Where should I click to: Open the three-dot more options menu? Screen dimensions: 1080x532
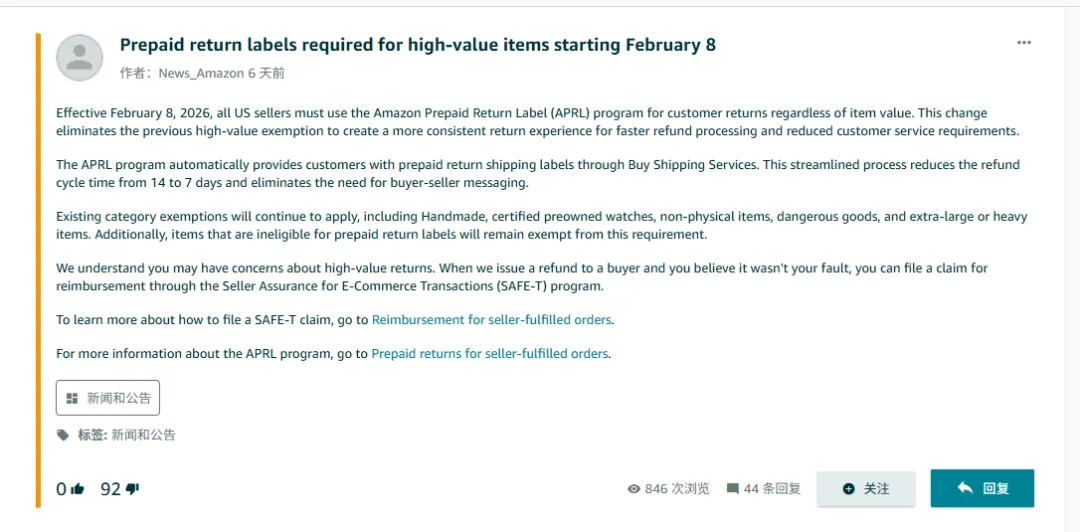[x=1023, y=43]
